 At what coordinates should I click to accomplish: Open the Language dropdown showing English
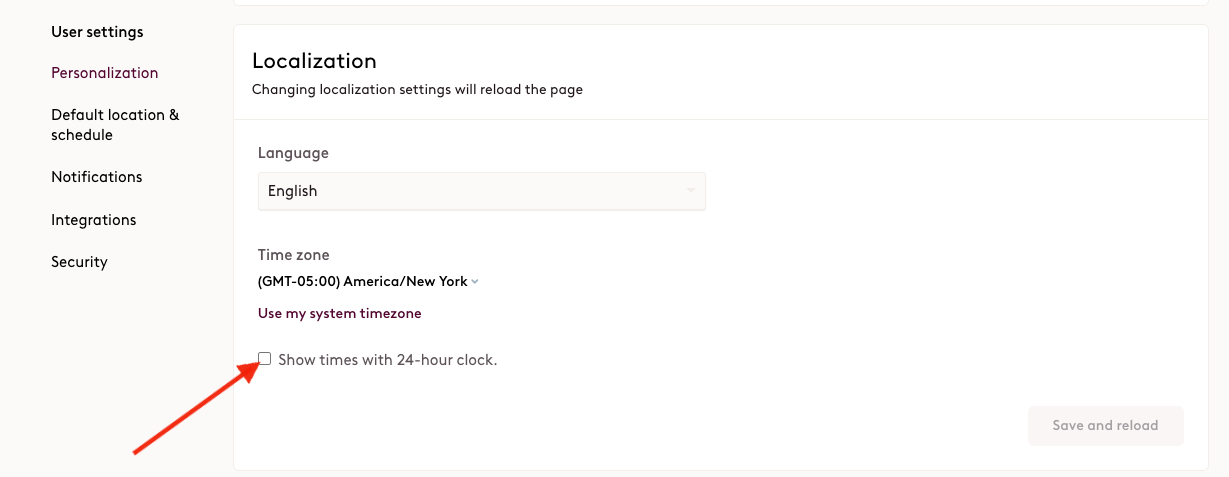[482, 191]
